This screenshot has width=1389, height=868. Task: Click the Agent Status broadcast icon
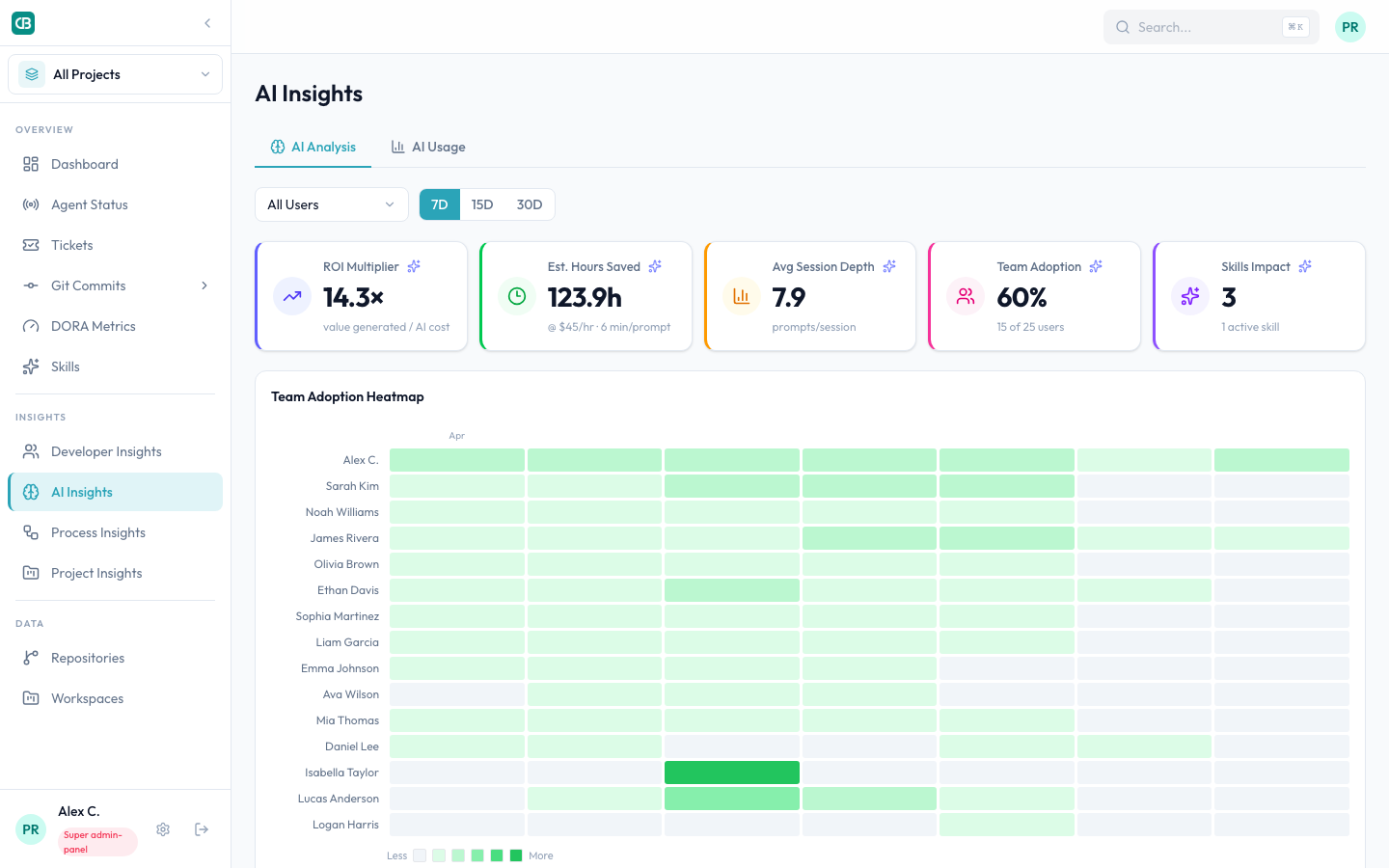(x=31, y=204)
